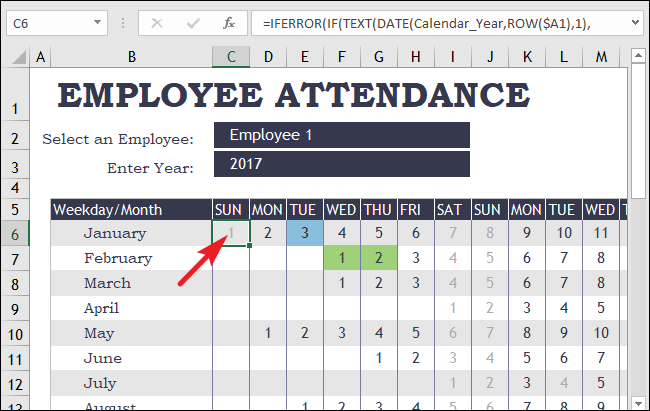Viewport: 650px width, 411px height.
Task: Click the 2017 year input cell
Action: click(342, 164)
